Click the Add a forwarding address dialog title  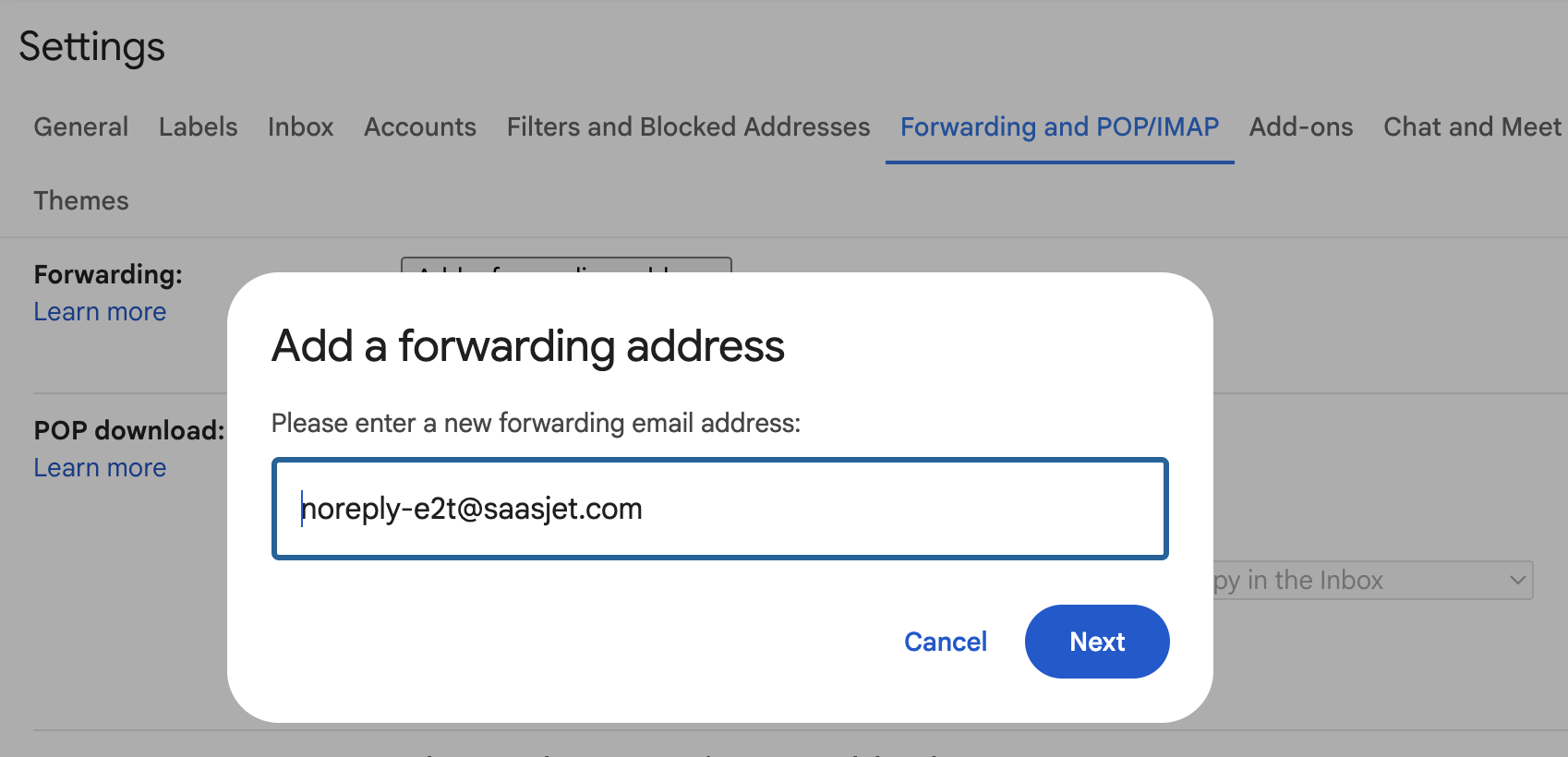click(x=527, y=346)
